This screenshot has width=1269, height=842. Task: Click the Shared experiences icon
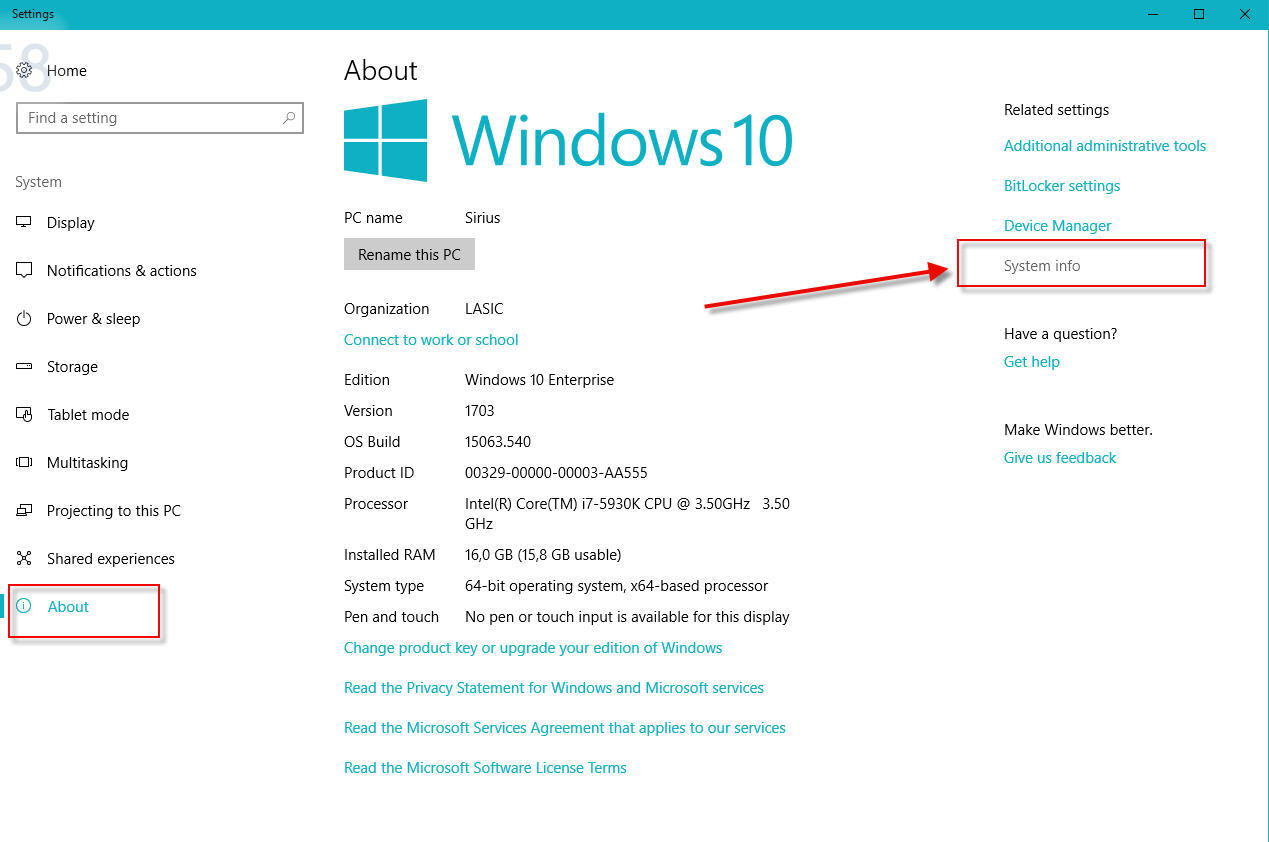25,559
